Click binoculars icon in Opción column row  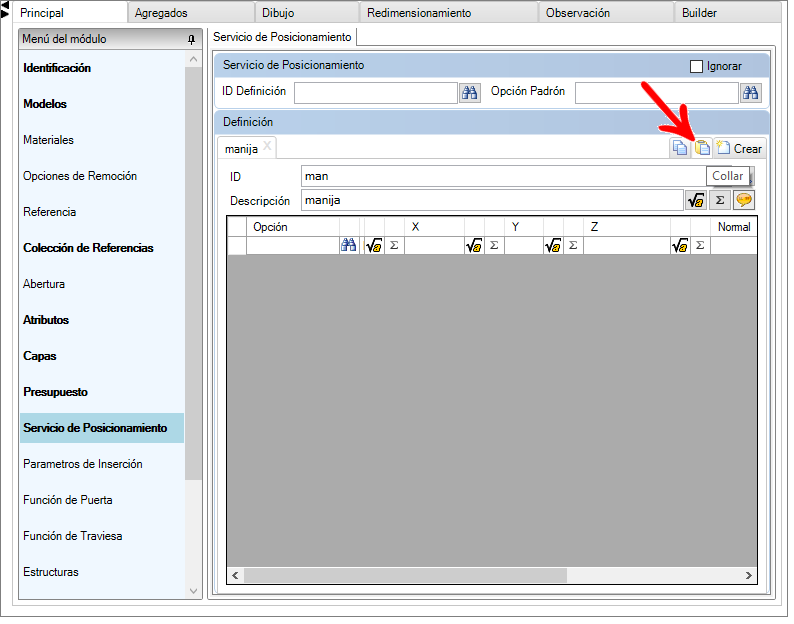[348, 247]
